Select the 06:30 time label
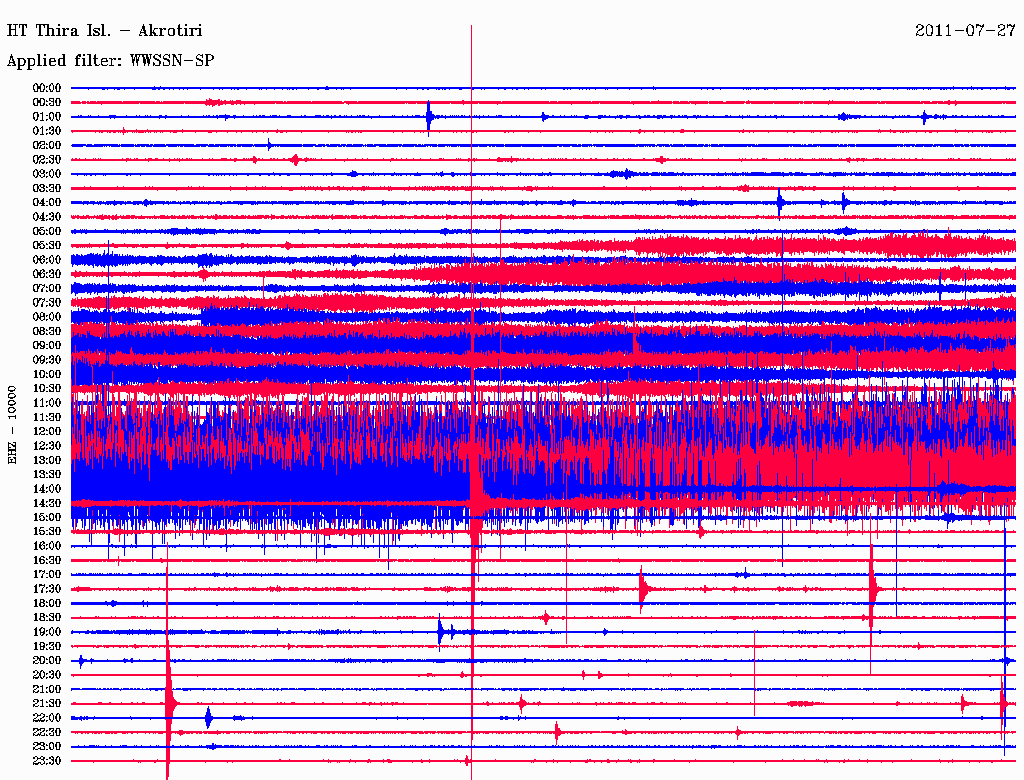The image size is (1024, 780). click(47, 274)
